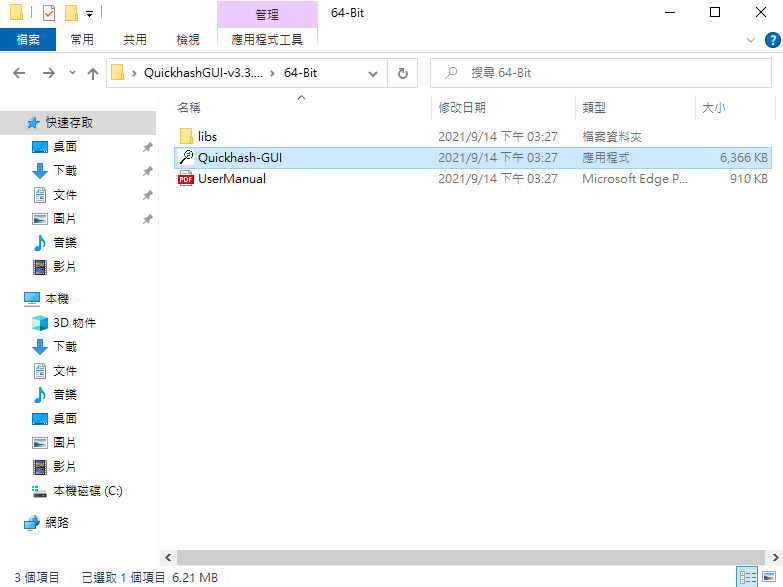Open the 檔案 file menu tab

click(28, 40)
